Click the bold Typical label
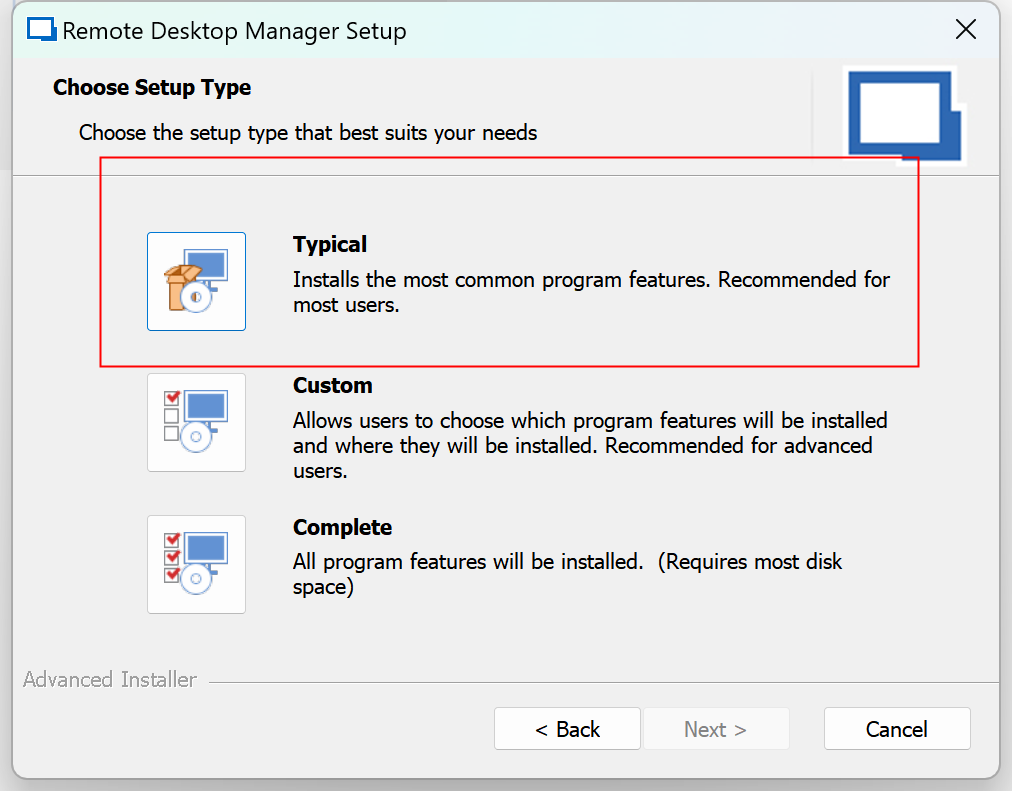This screenshot has width=1012, height=791. pyautogui.click(x=330, y=245)
